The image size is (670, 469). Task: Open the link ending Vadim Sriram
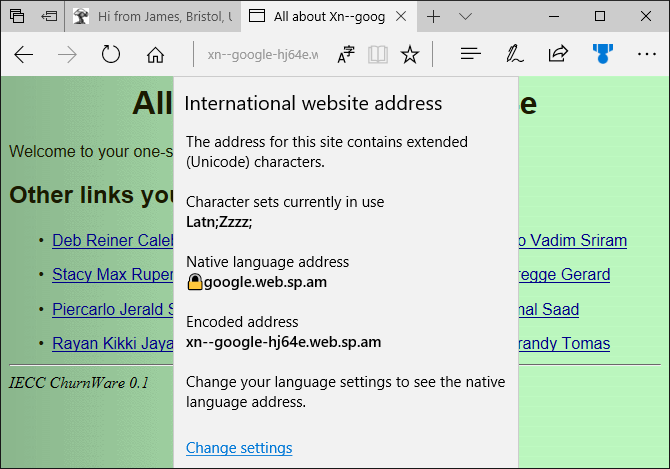point(573,240)
